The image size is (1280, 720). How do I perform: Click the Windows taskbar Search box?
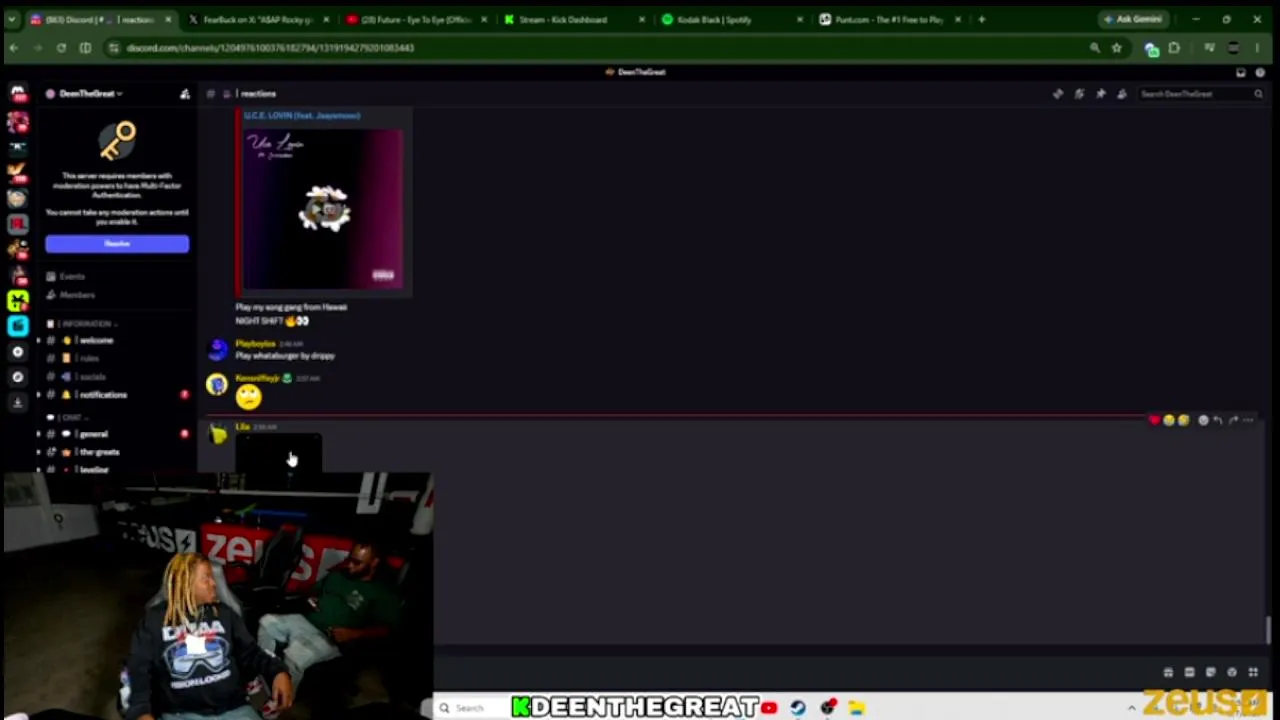(x=470, y=708)
